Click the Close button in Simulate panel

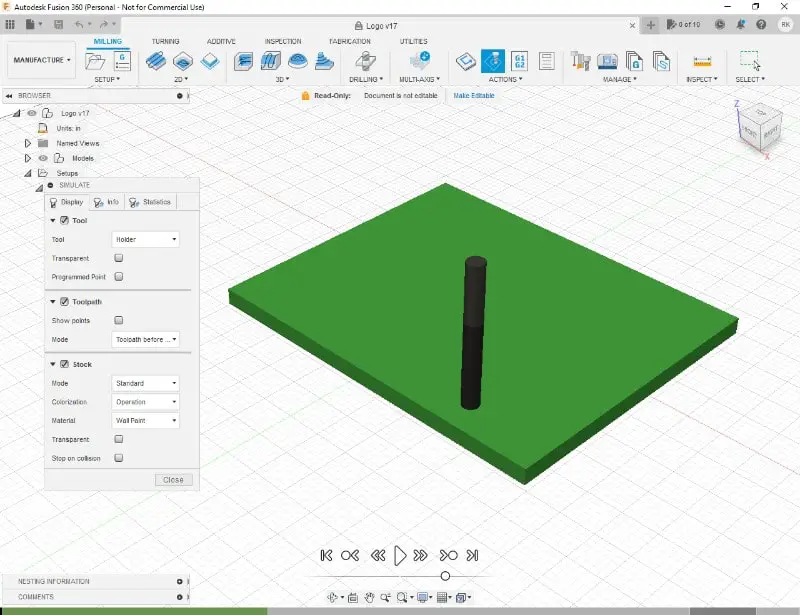(x=173, y=480)
